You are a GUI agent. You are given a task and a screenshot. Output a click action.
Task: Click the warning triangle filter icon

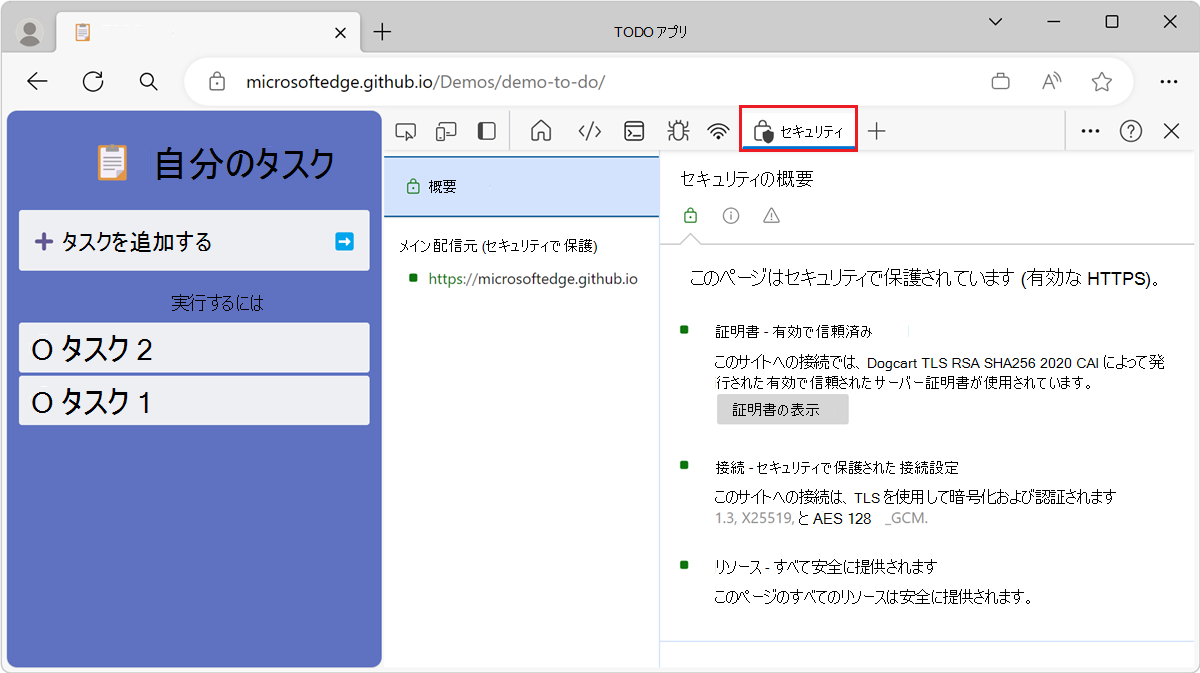point(771,215)
